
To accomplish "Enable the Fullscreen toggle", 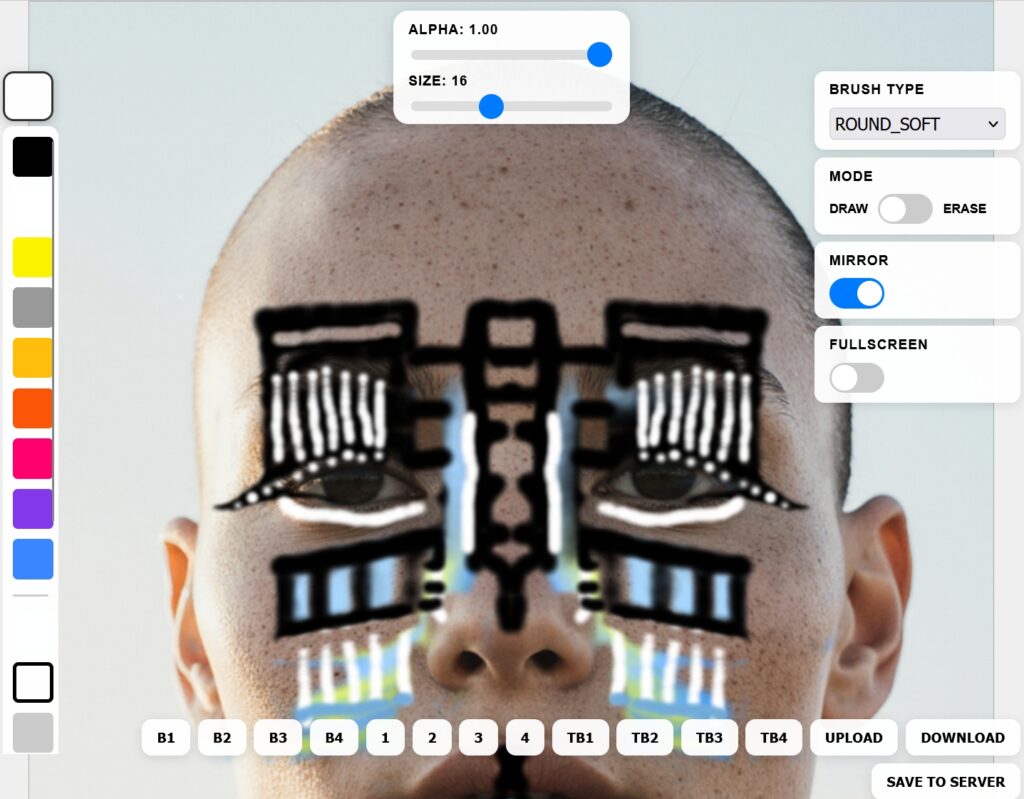I will point(856,377).
